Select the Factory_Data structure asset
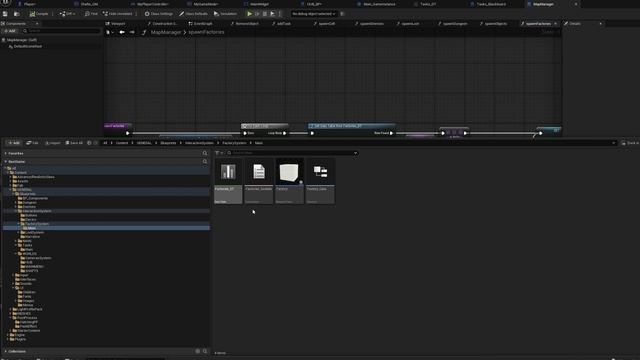Screen dimensions: 640x360 320,181
